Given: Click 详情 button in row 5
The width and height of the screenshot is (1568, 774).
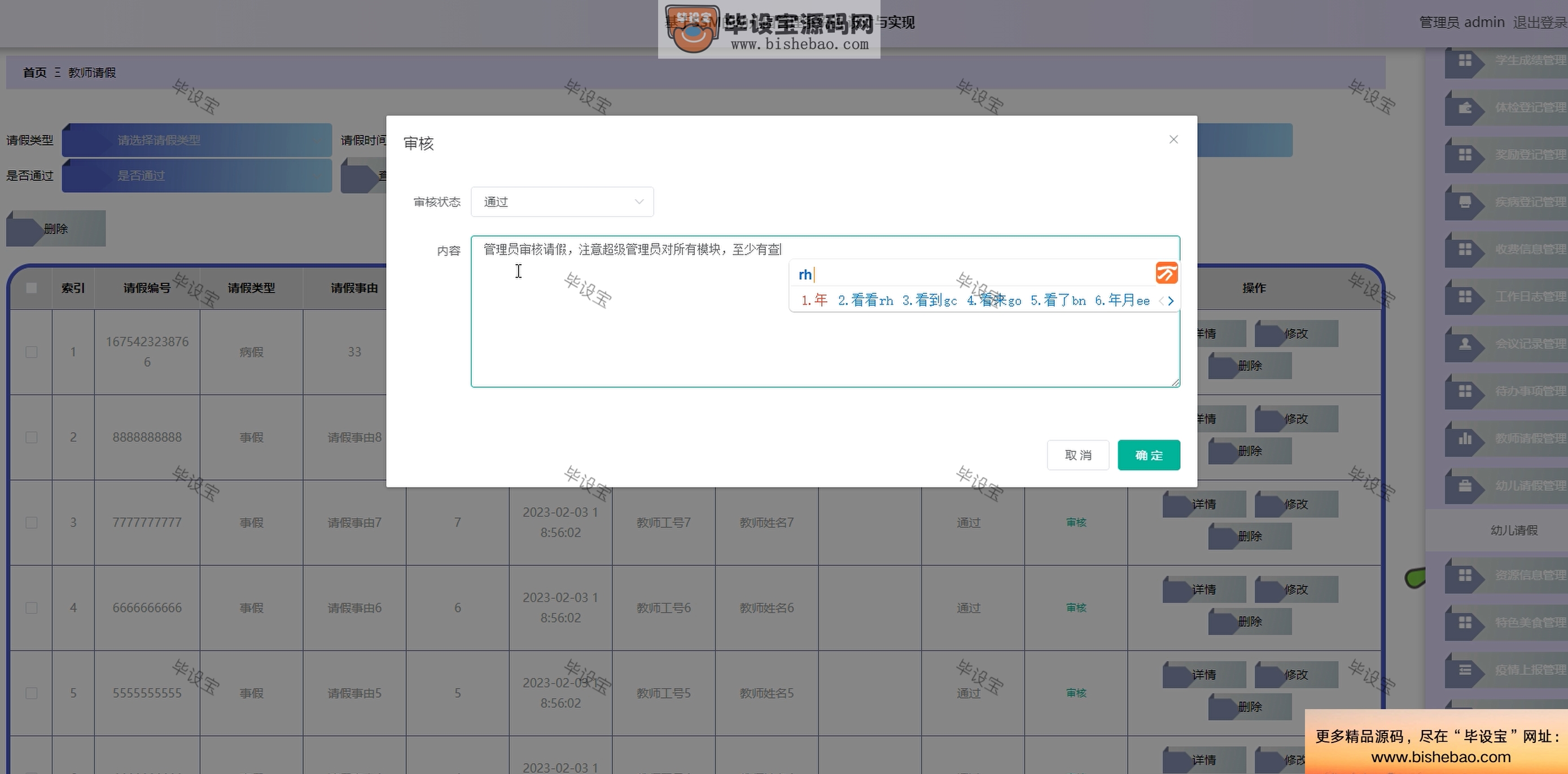Looking at the screenshot, I should pos(1204,674).
